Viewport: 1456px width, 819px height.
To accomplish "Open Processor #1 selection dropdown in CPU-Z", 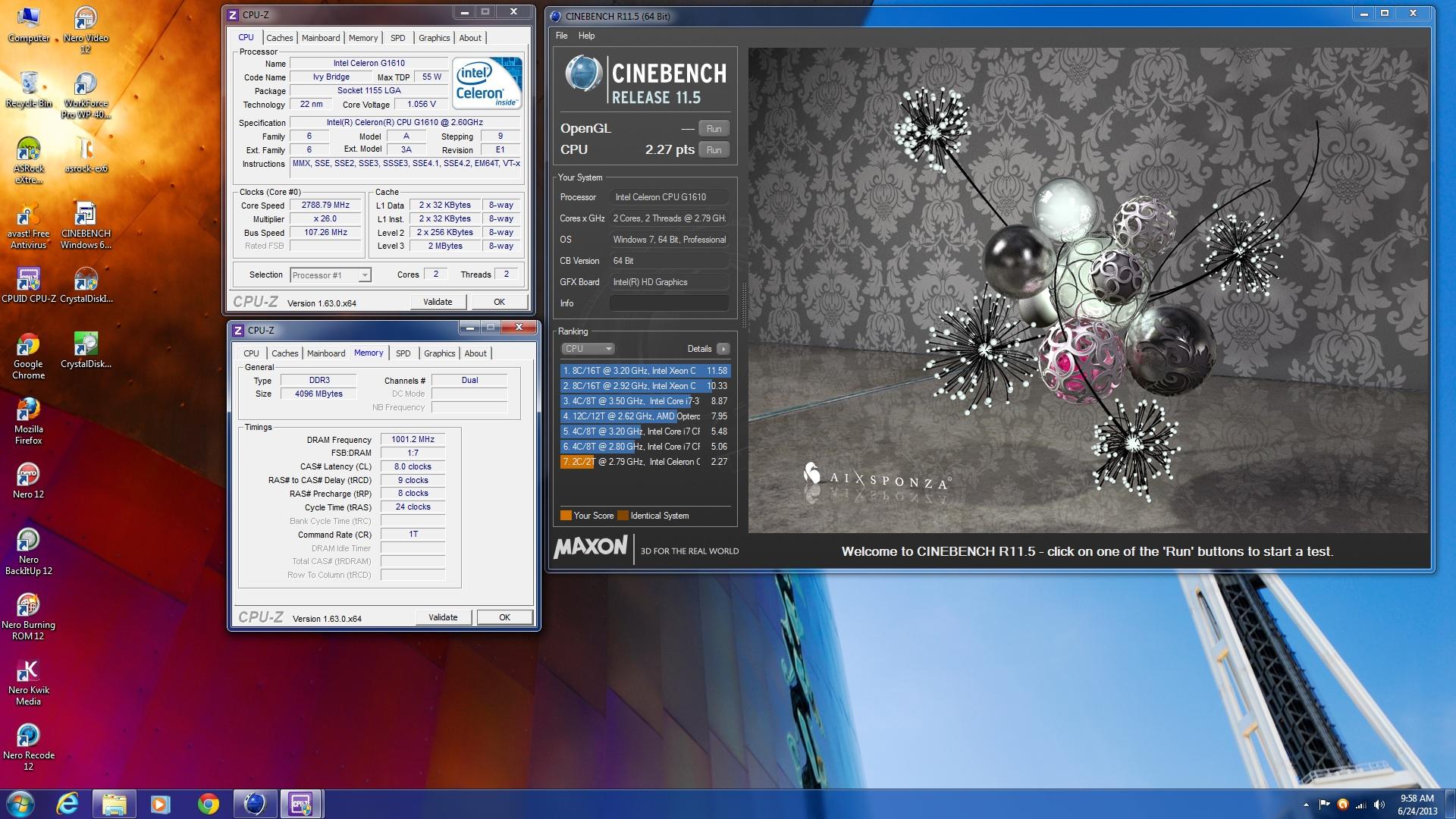I will (x=331, y=275).
